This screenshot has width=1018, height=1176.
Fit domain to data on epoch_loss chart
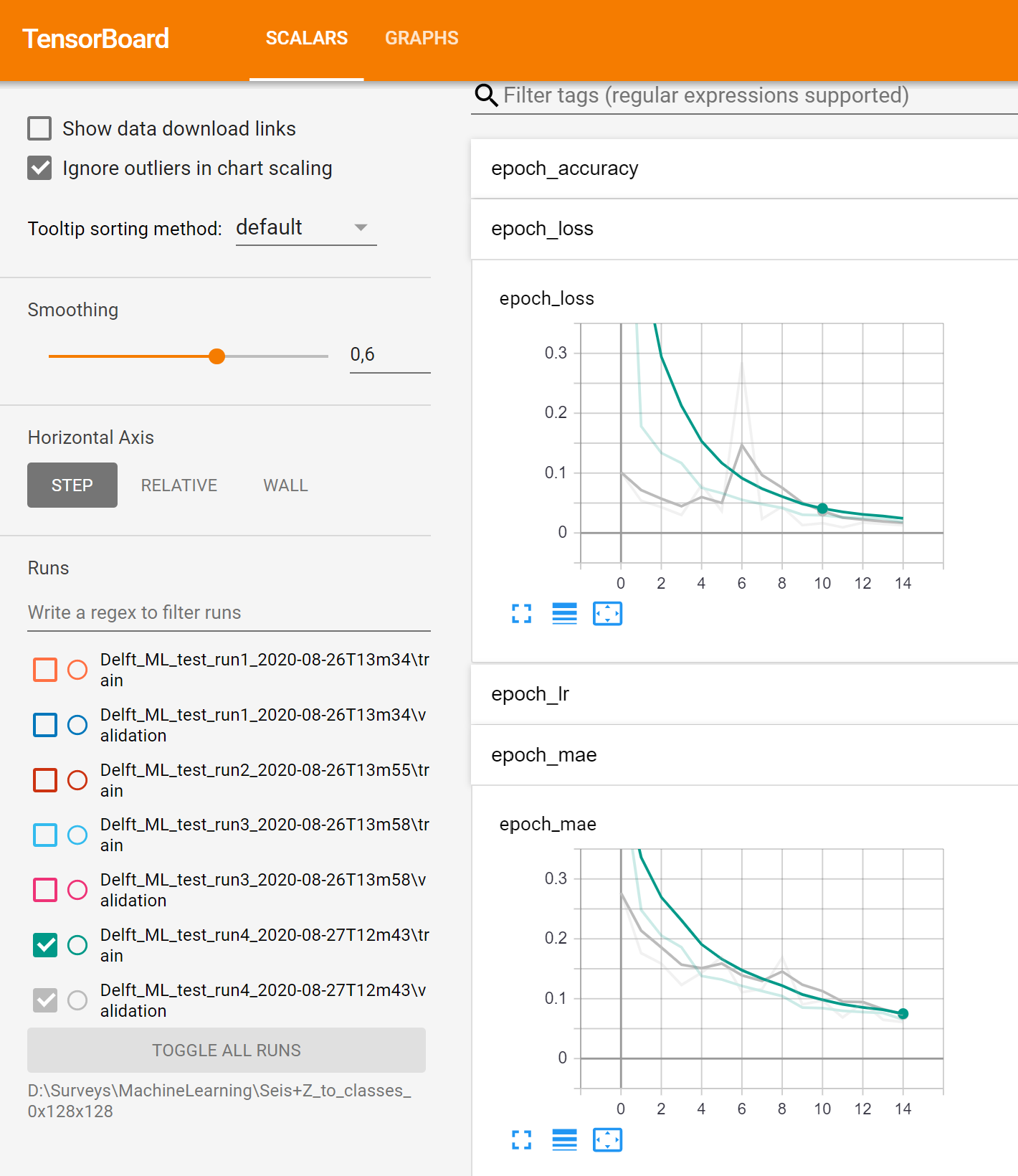tap(607, 614)
